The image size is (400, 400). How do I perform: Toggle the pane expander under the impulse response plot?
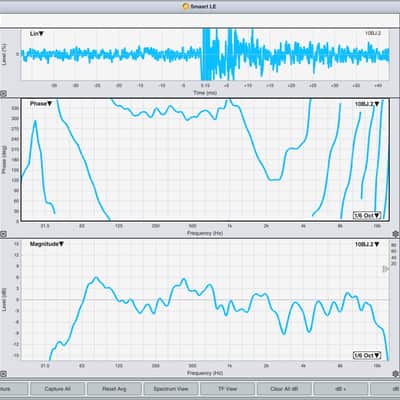pyautogui.click(x=3, y=94)
